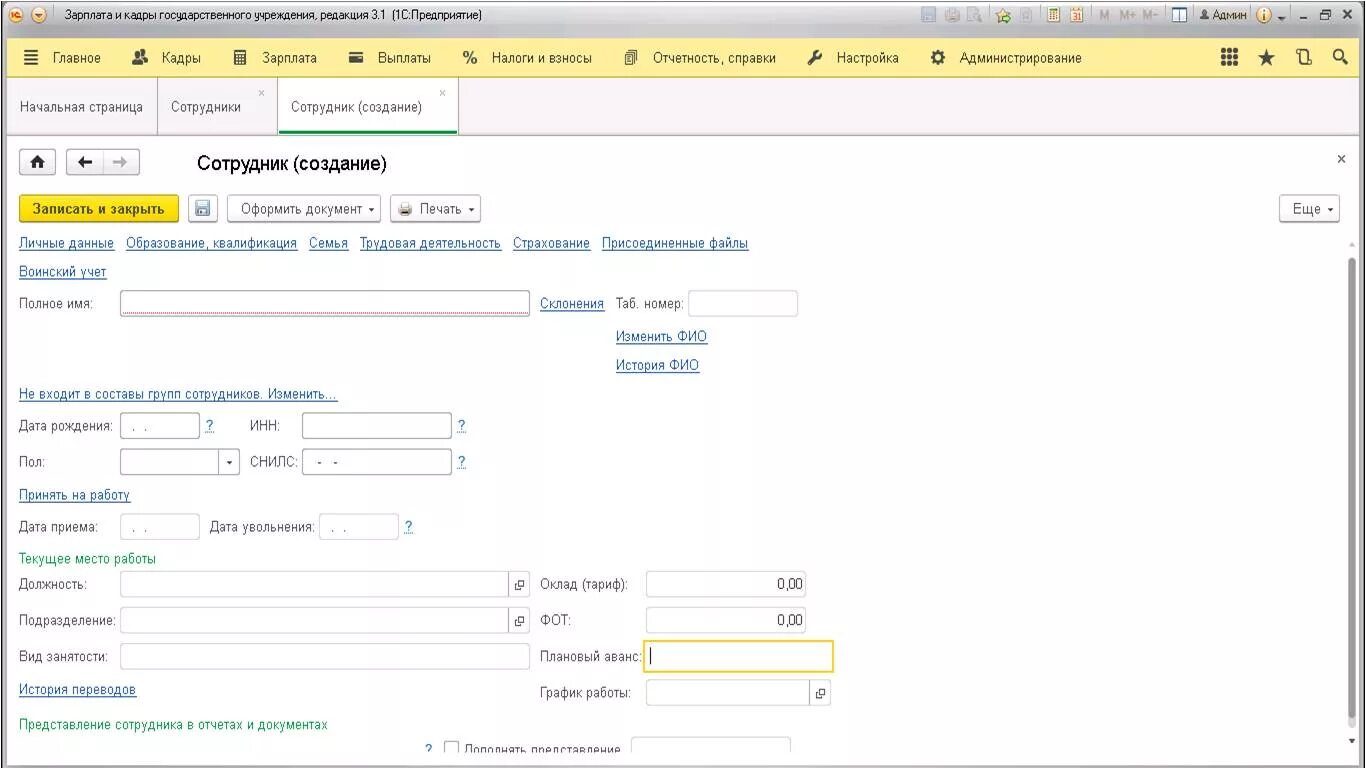Open History scroll icon
The image size is (1366, 769).
point(1303,58)
